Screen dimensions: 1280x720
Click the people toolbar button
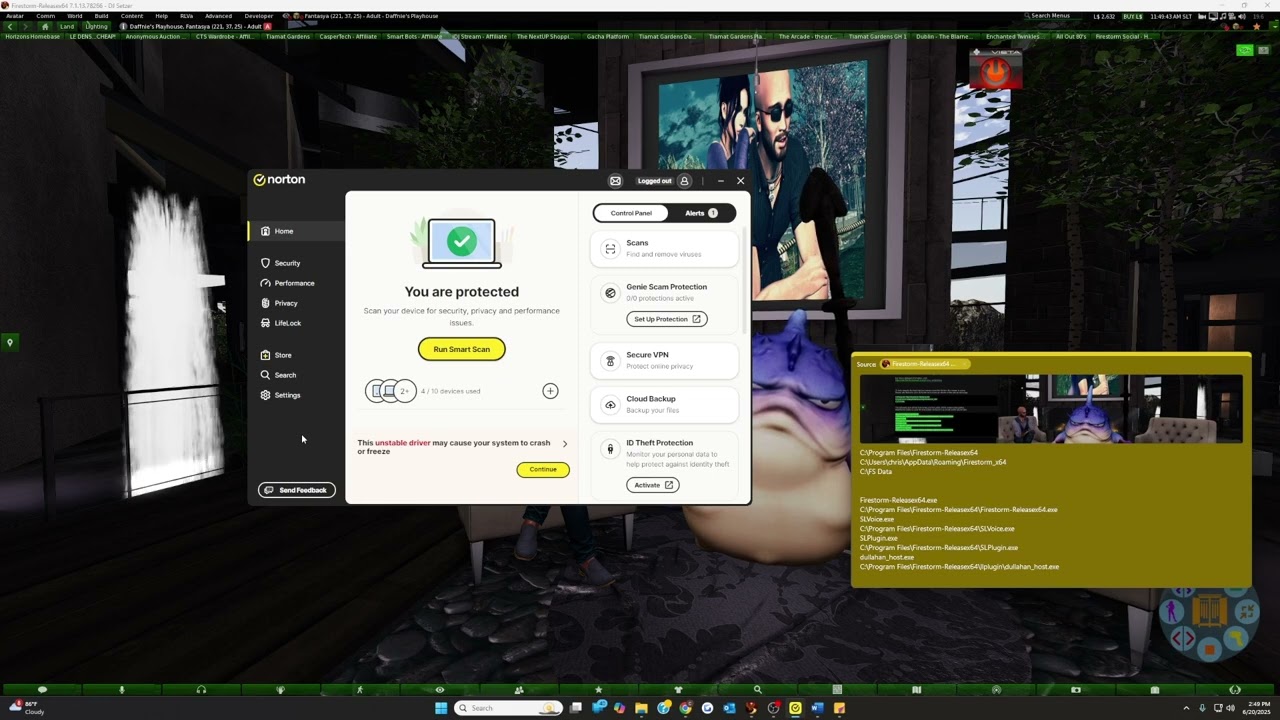tap(519, 690)
